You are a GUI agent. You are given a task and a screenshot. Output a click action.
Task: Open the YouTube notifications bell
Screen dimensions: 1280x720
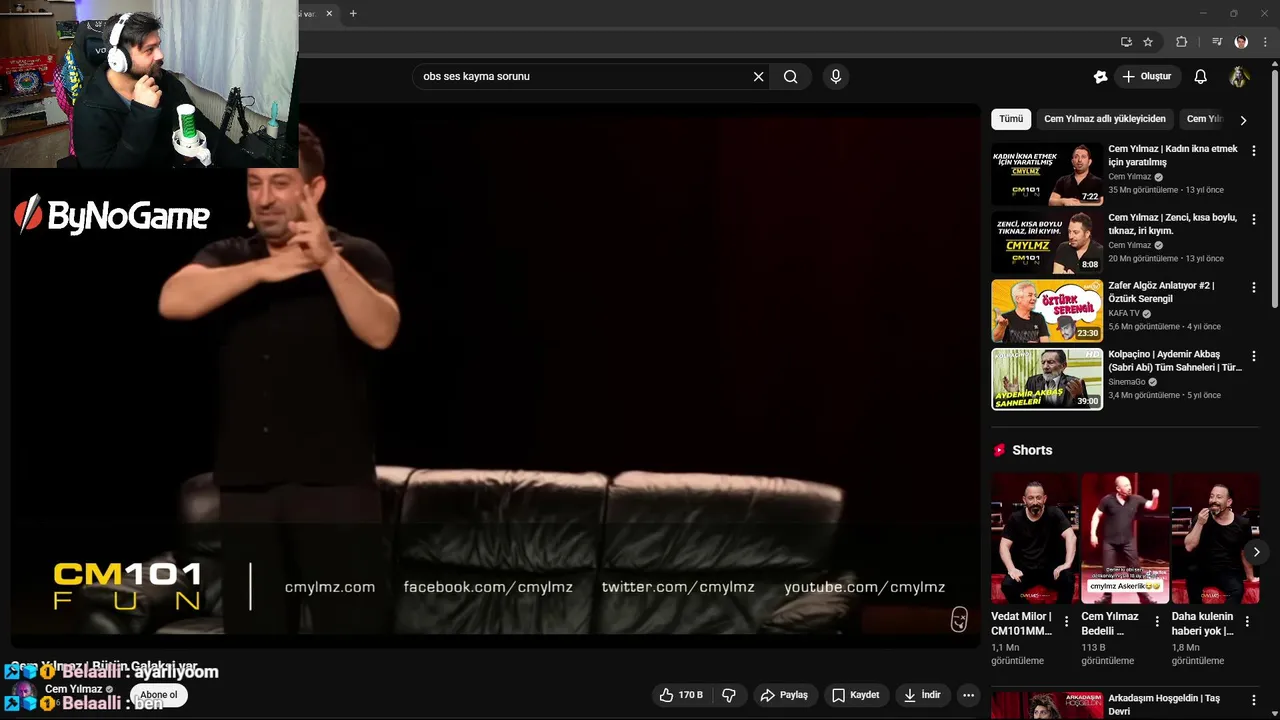coord(1201,76)
